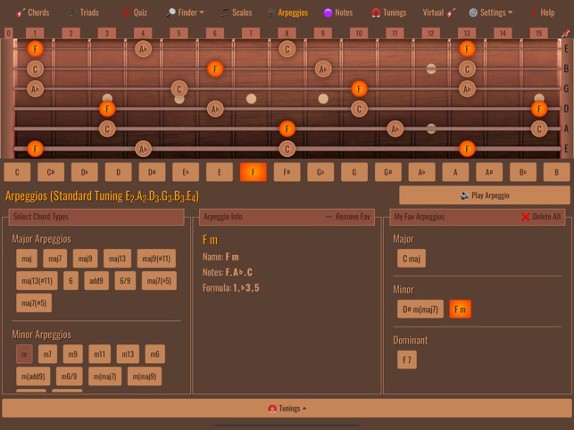Select root note C
574x430 pixels.
pyautogui.click(x=17, y=172)
